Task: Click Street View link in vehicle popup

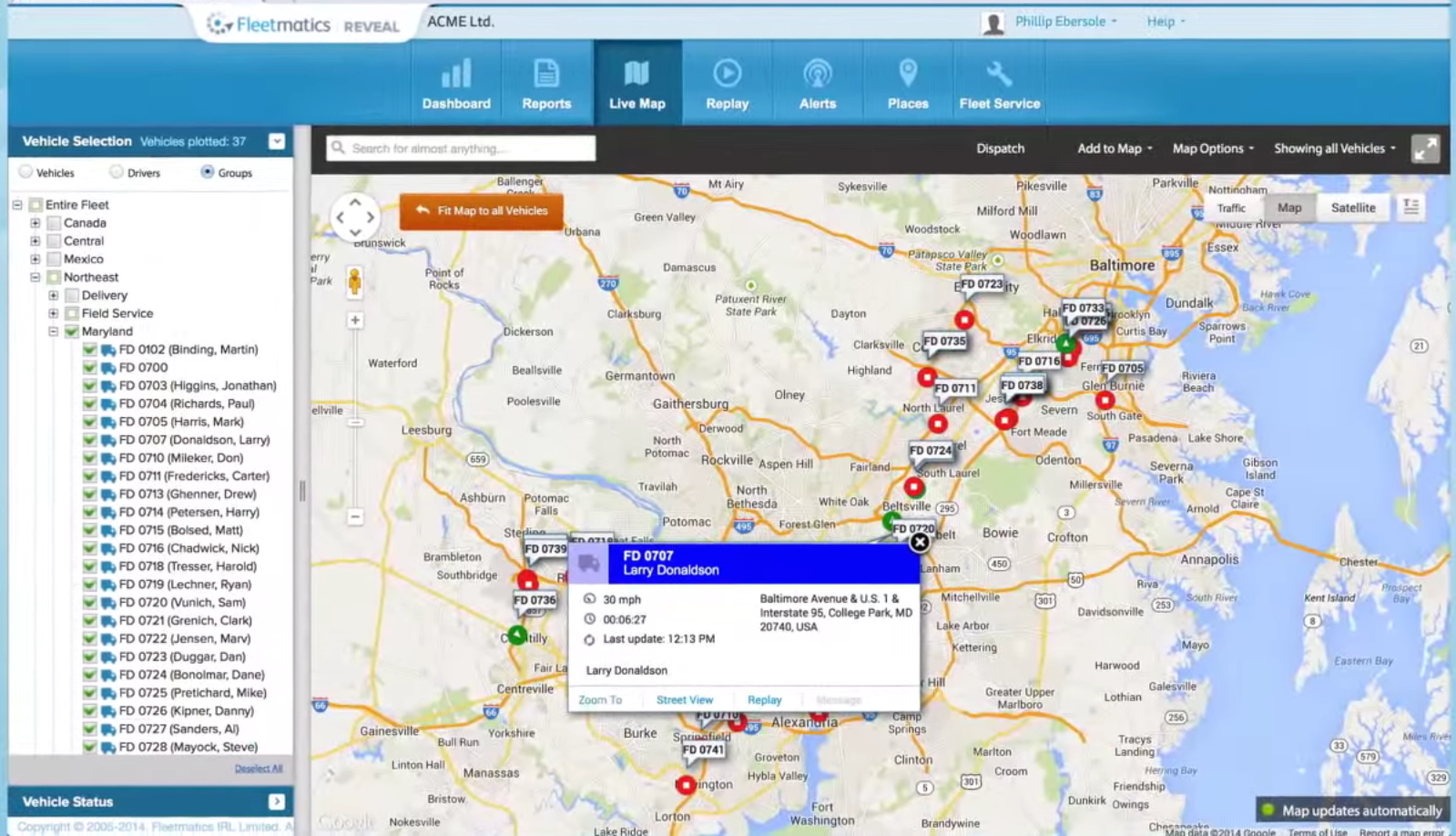Action: (684, 700)
